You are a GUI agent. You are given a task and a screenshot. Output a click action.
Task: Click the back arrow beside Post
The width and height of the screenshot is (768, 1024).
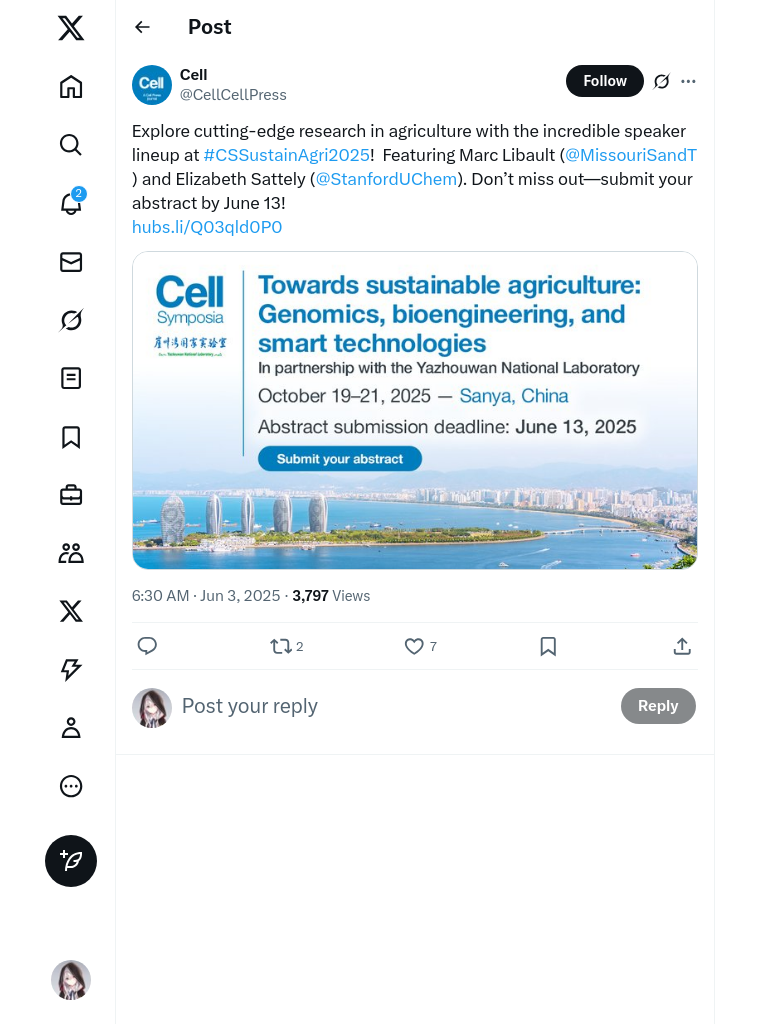point(143,27)
